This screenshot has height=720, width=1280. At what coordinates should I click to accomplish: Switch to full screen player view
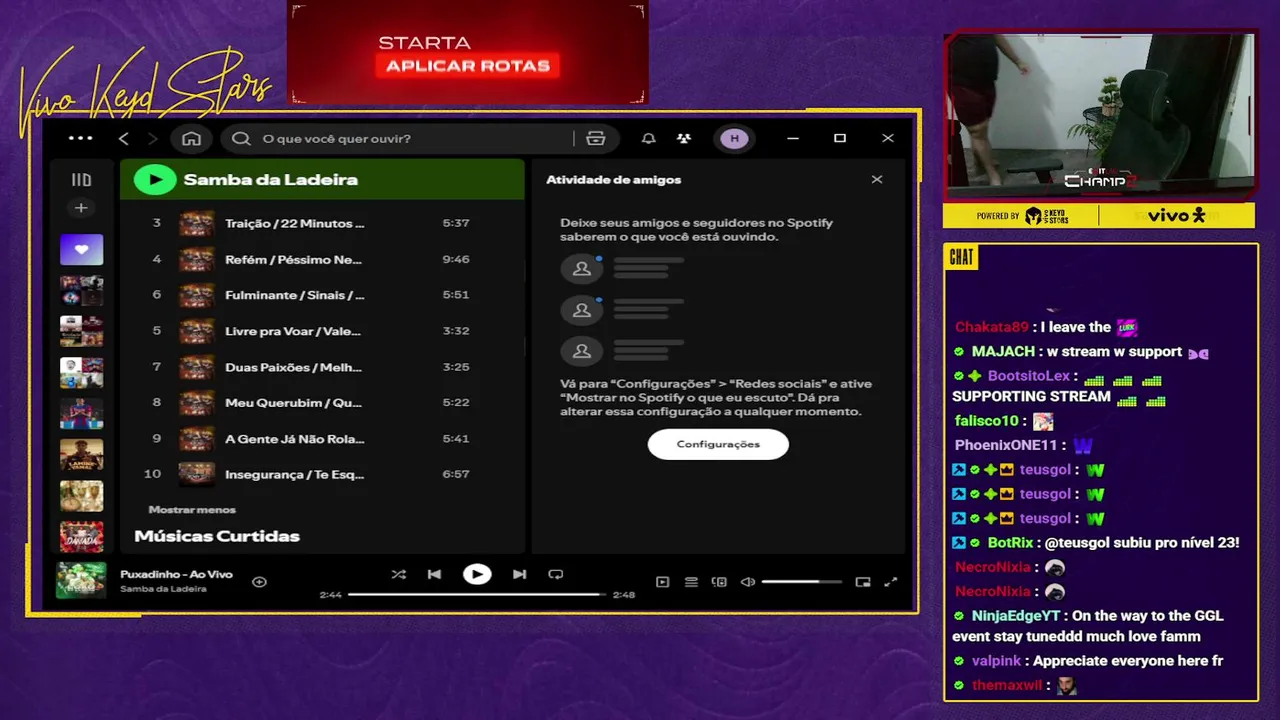[x=891, y=582]
